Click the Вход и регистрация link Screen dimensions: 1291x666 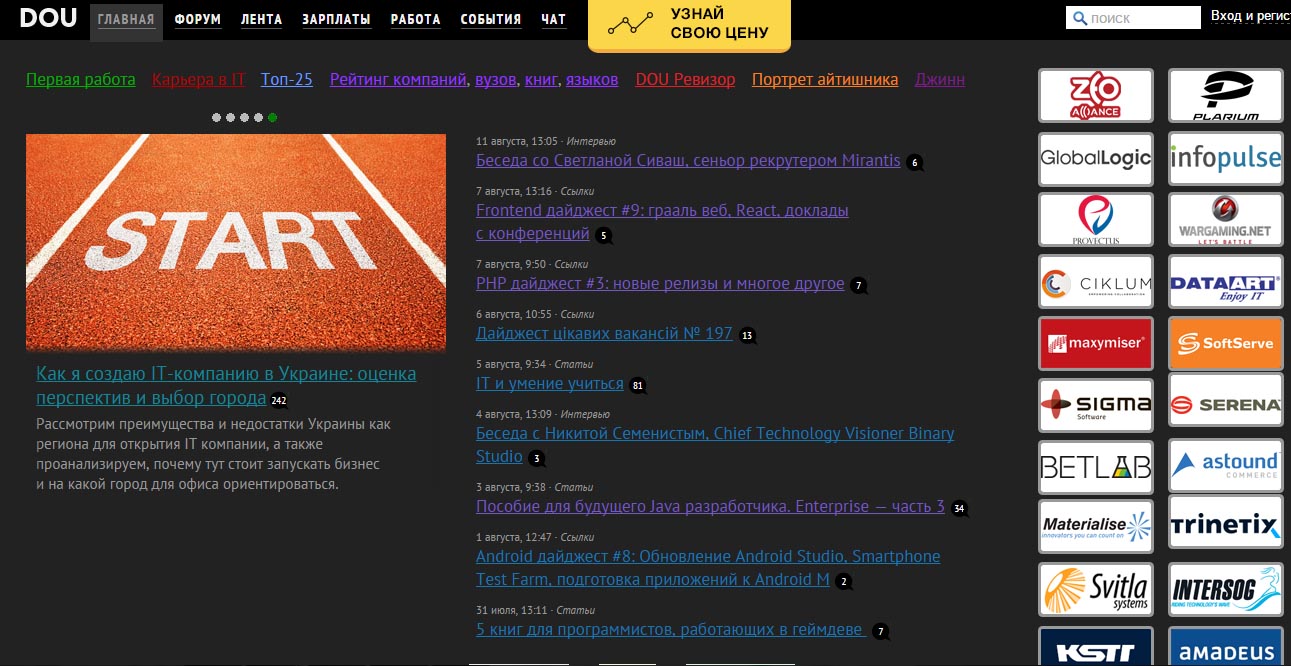pos(1250,16)
